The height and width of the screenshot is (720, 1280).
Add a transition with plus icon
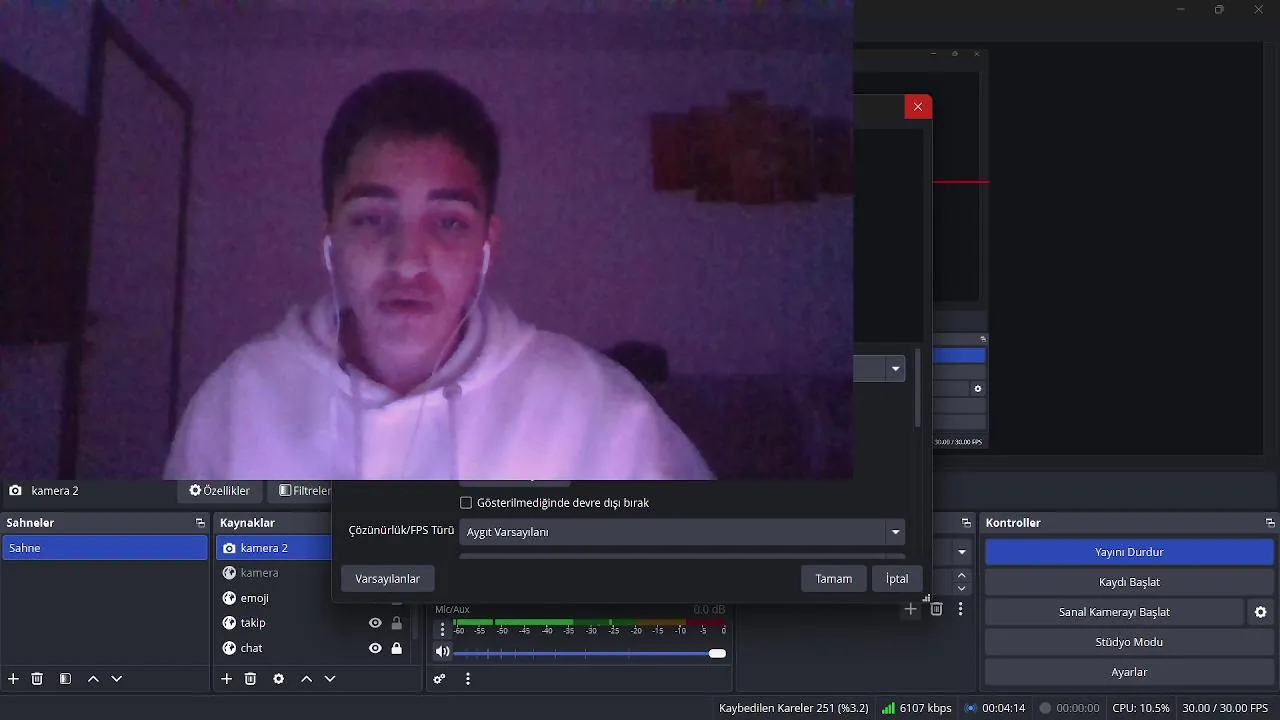[x=911, y=608]
